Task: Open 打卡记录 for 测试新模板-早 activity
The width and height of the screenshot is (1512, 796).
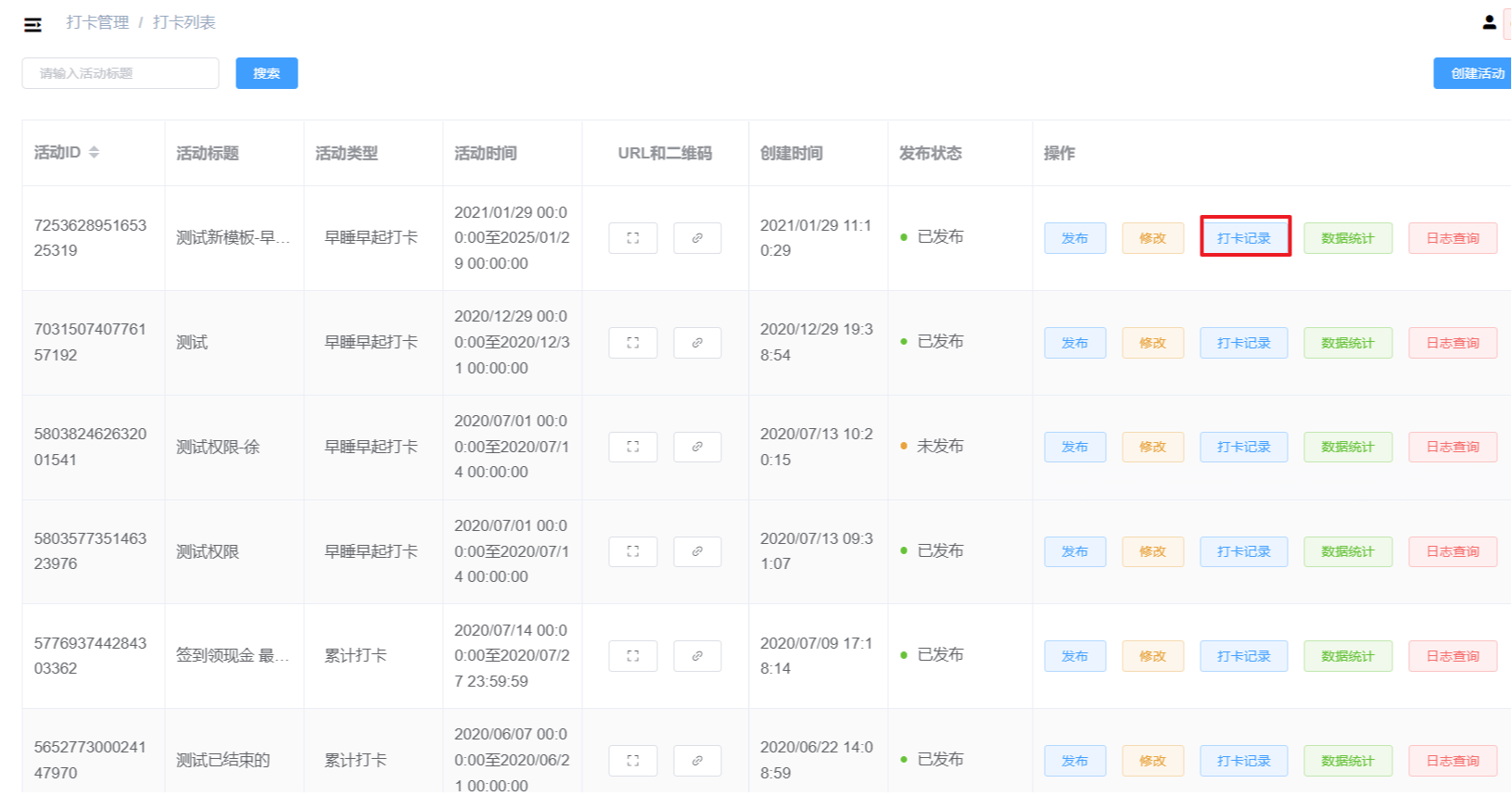Action: coord(1244,238)
